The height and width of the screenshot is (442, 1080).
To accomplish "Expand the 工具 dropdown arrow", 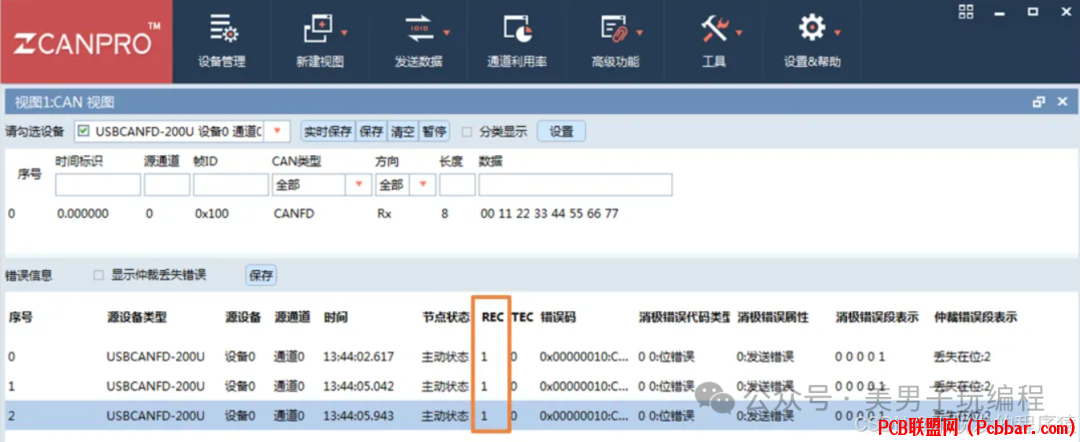I will (739, 32).
